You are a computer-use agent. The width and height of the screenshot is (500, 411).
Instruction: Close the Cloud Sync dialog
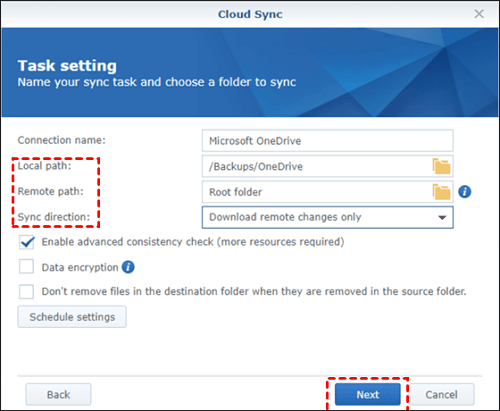click(x=479, y=14)
